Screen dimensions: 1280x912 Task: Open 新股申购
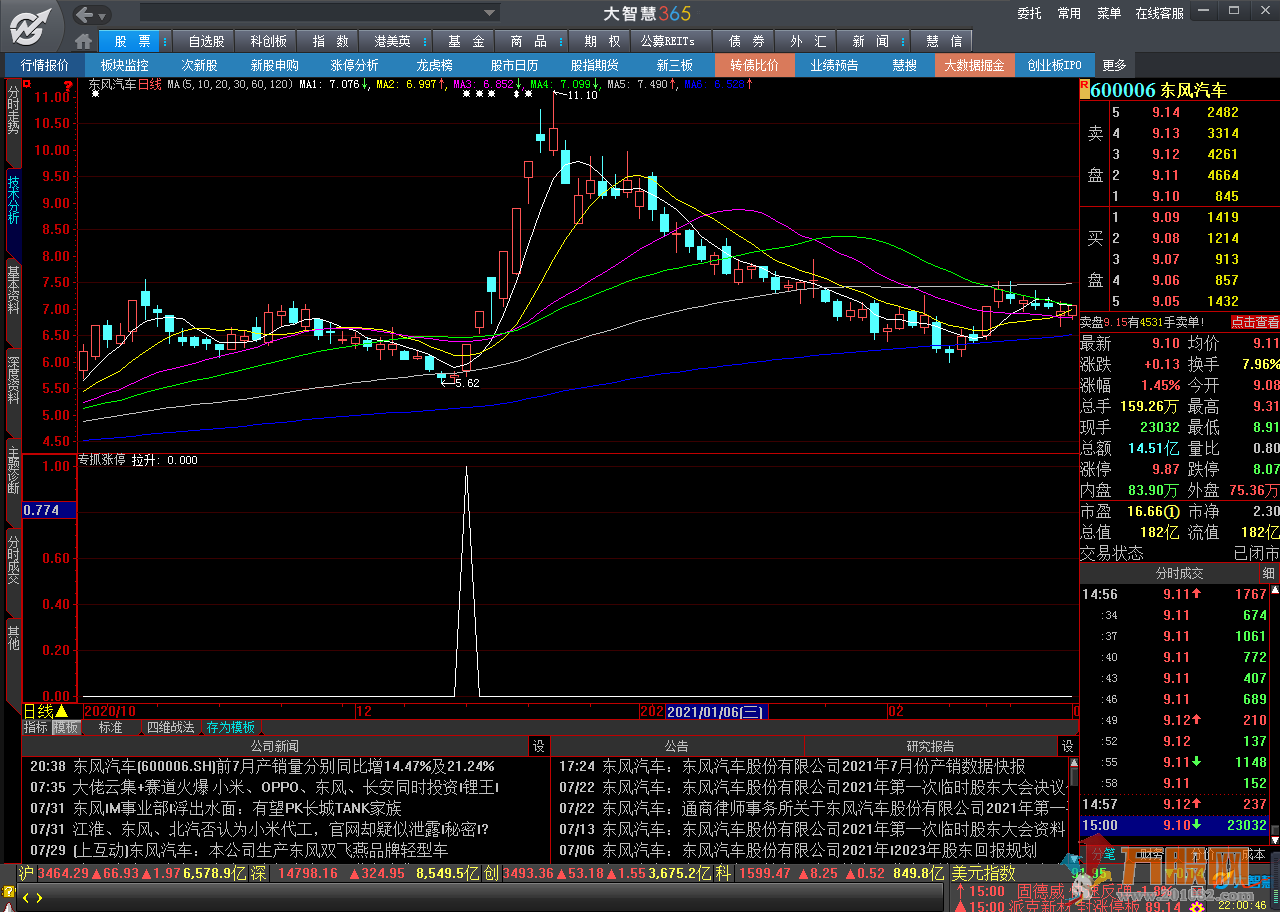[x=274, y=65]
